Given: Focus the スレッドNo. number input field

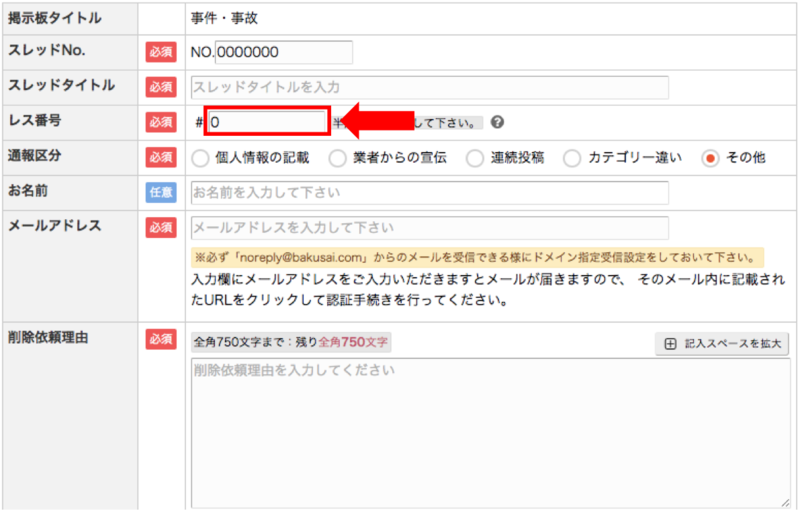Looking at the screenshot, I should click(283, 52).
